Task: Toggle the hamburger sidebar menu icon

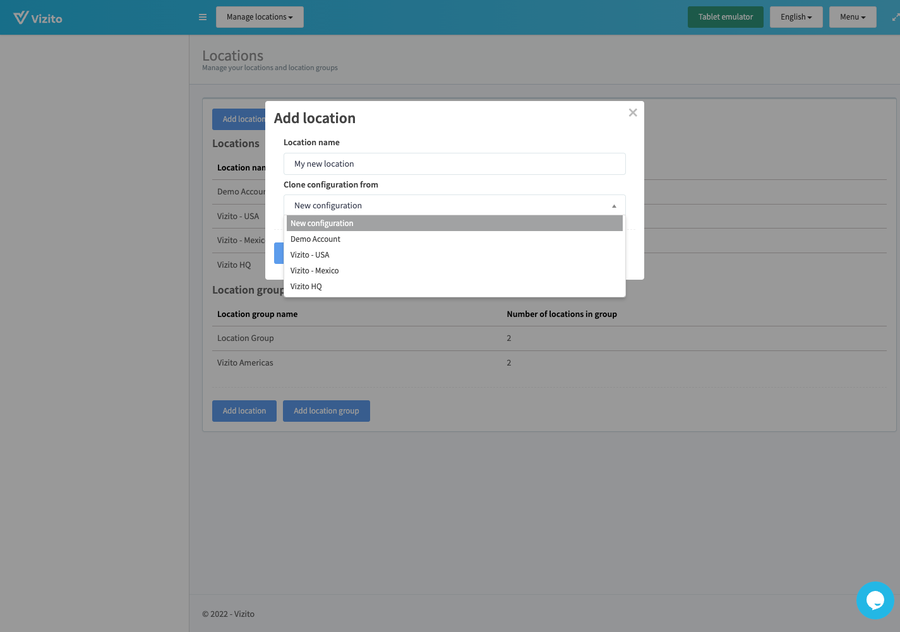Action: (x=202, y=17)
